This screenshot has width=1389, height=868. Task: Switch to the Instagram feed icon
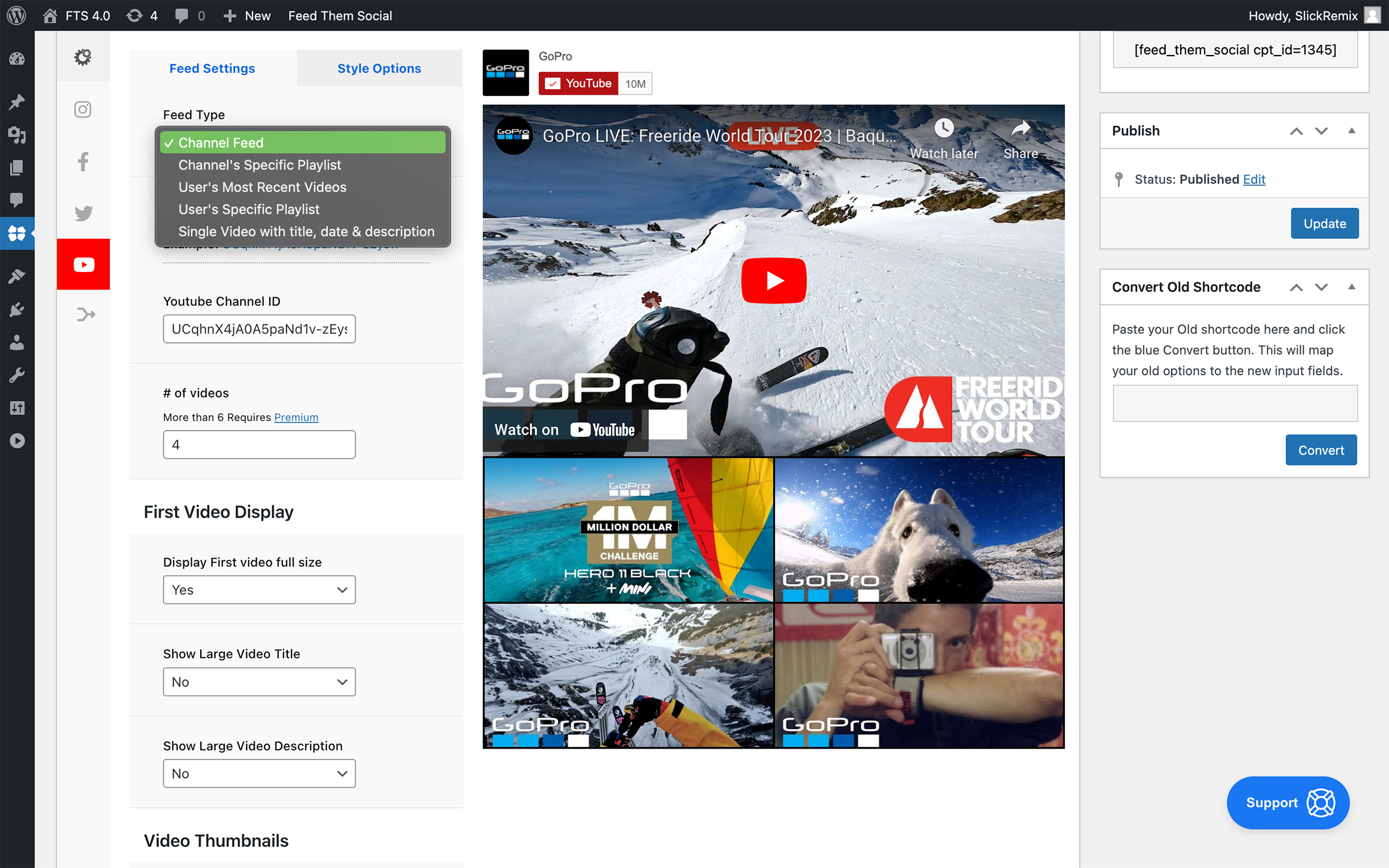(83, 109)
